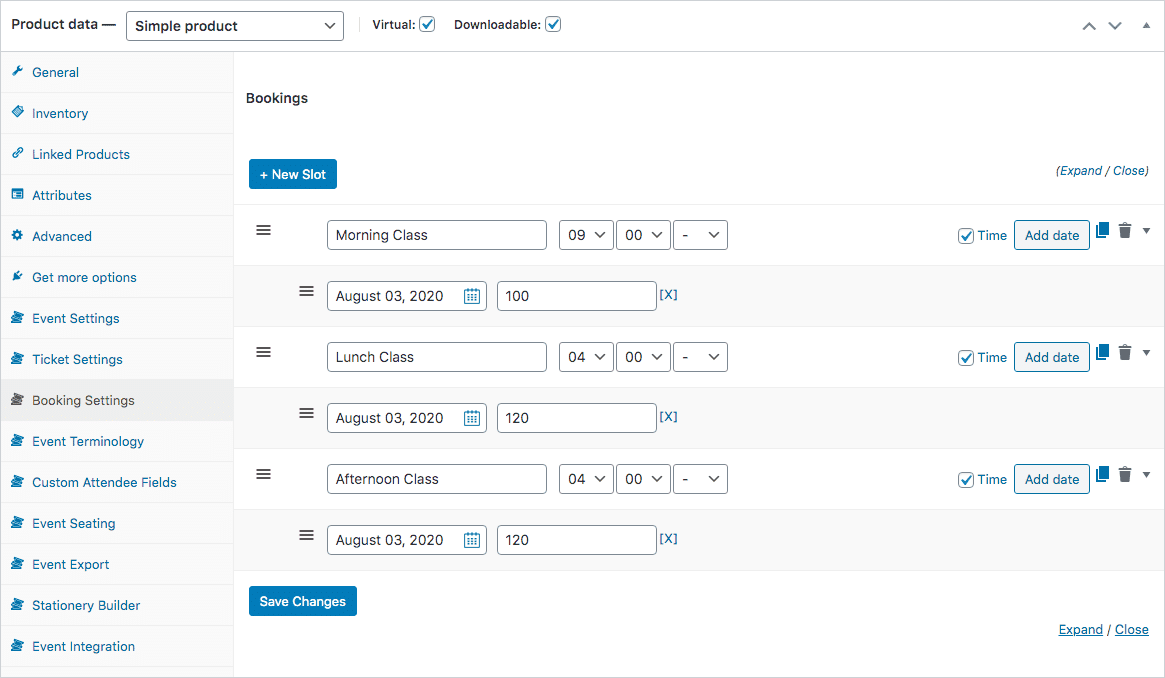Screen dimensions: 1165x678
Task: Click Save Changes
Action: coord(302,601)
